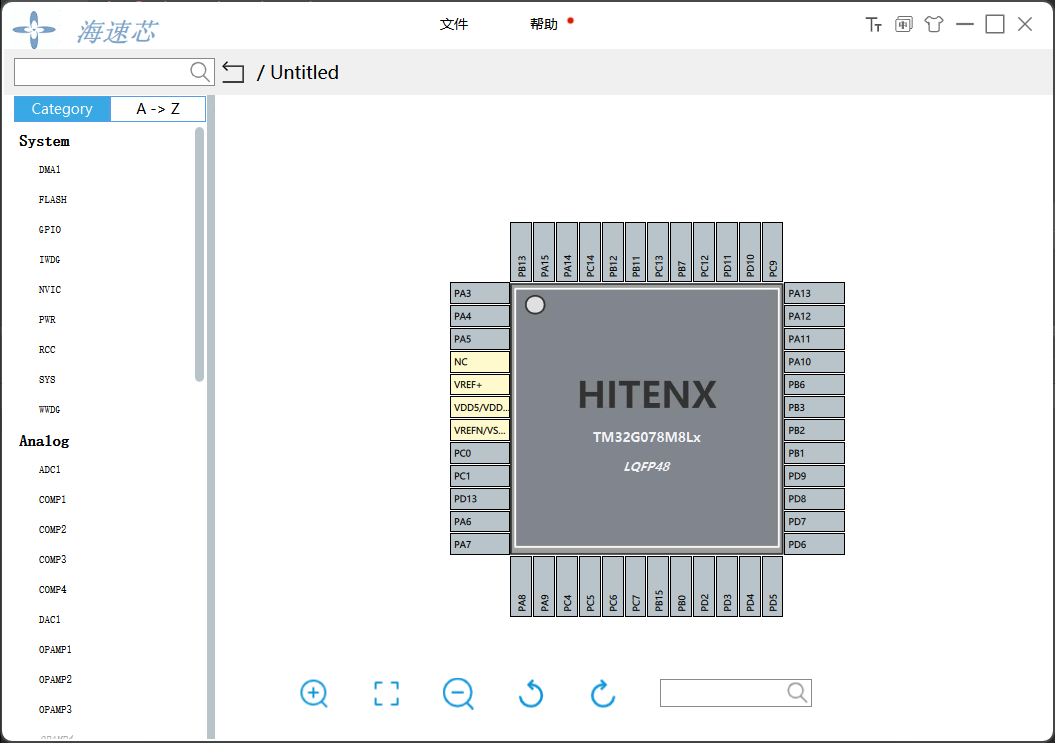
Task: Click the search icon in the peripheral search box
Action: pyautogui.click(x=199, y=71)
